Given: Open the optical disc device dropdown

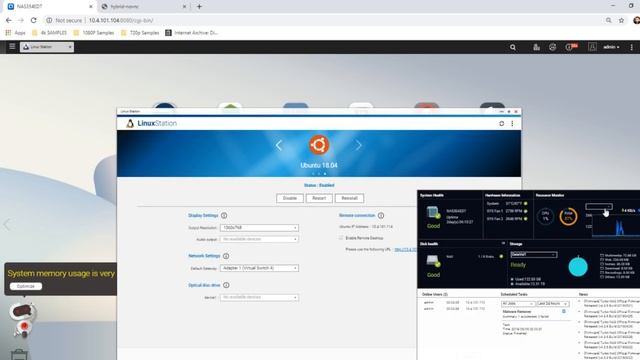Looking at the screenshot, I should [259, 298].
